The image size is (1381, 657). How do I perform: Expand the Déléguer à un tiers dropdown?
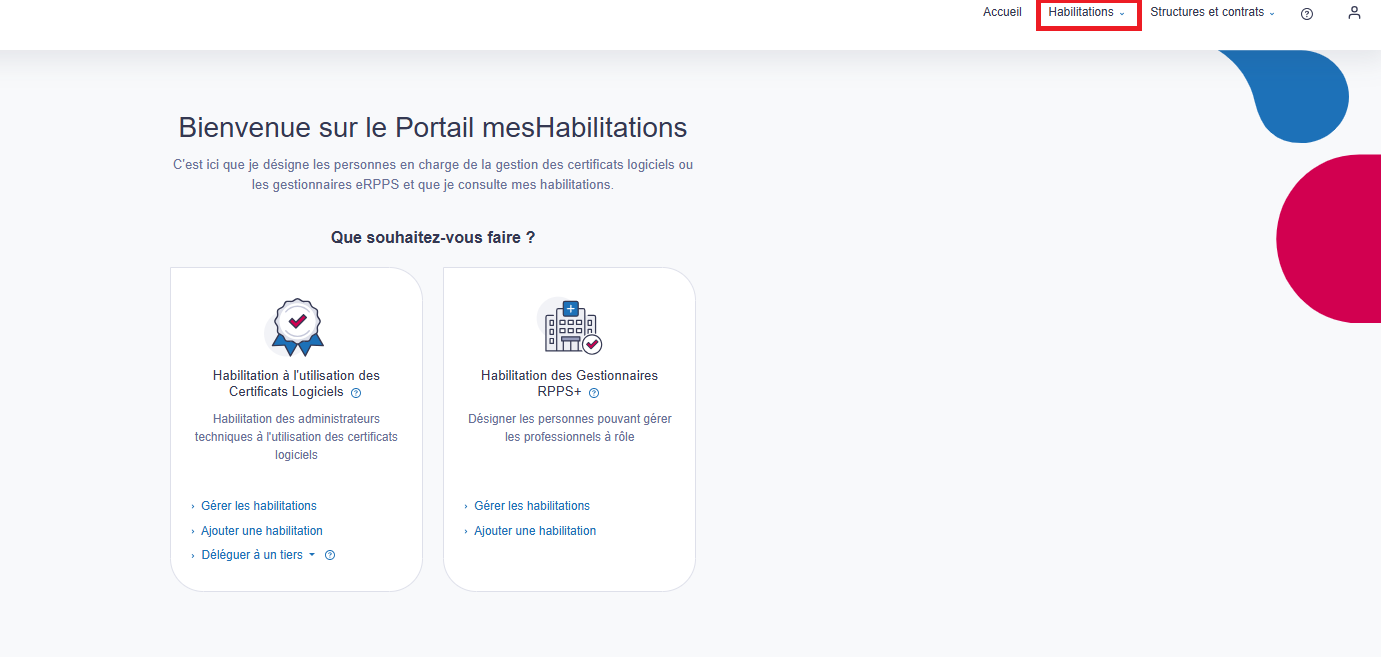point(258,555)
